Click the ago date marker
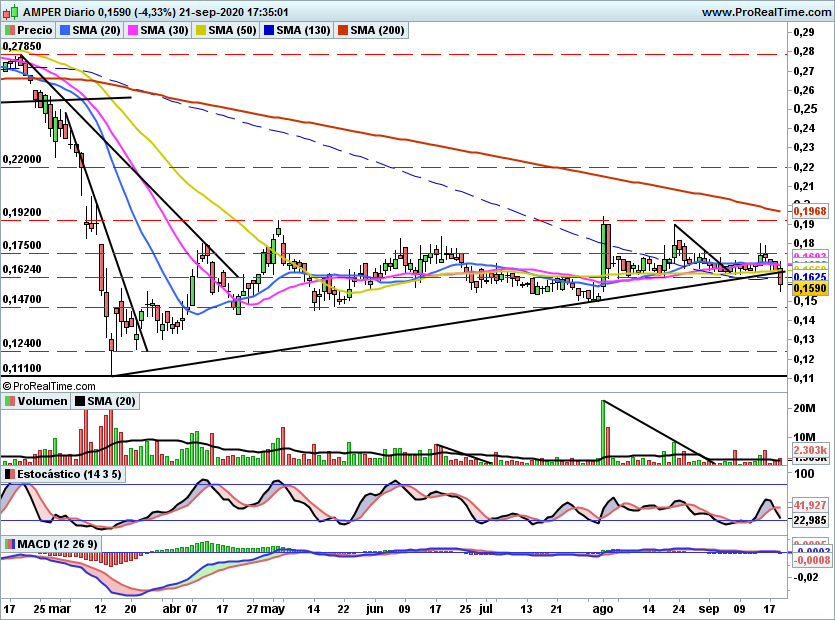835x620 pixels. [x=603, y=609]
